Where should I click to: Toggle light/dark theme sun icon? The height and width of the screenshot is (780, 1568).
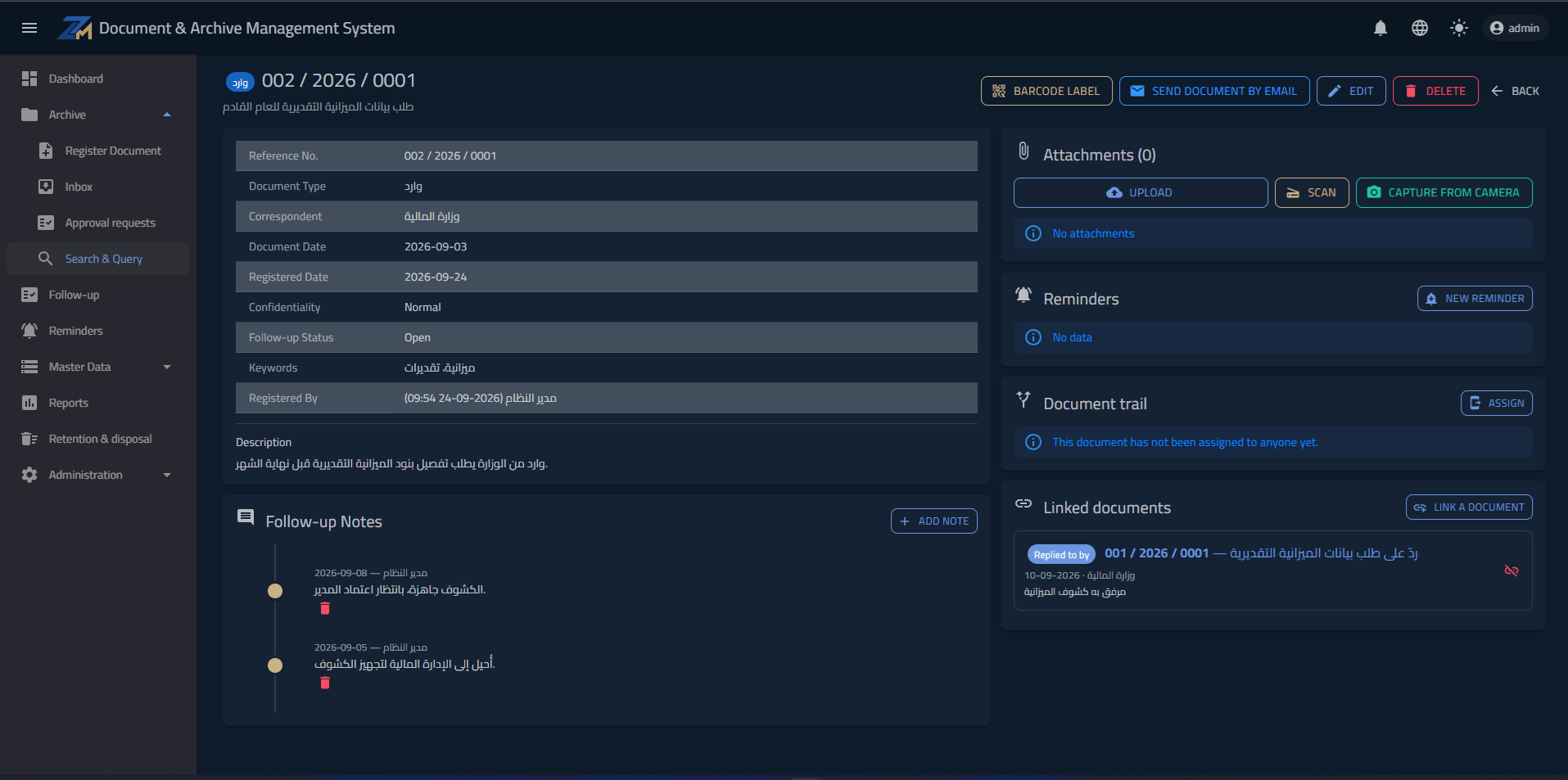coord(1459,28)
